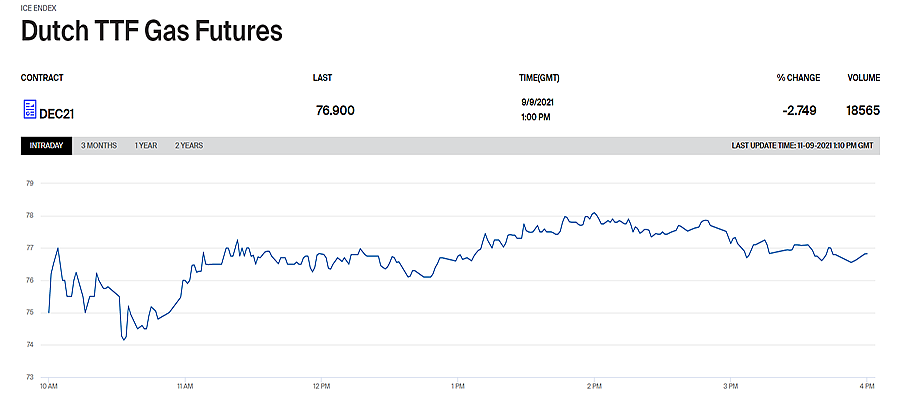Click the TIME(GMT) column header
The height and width of the screenshot is (400, 900).
539,78
